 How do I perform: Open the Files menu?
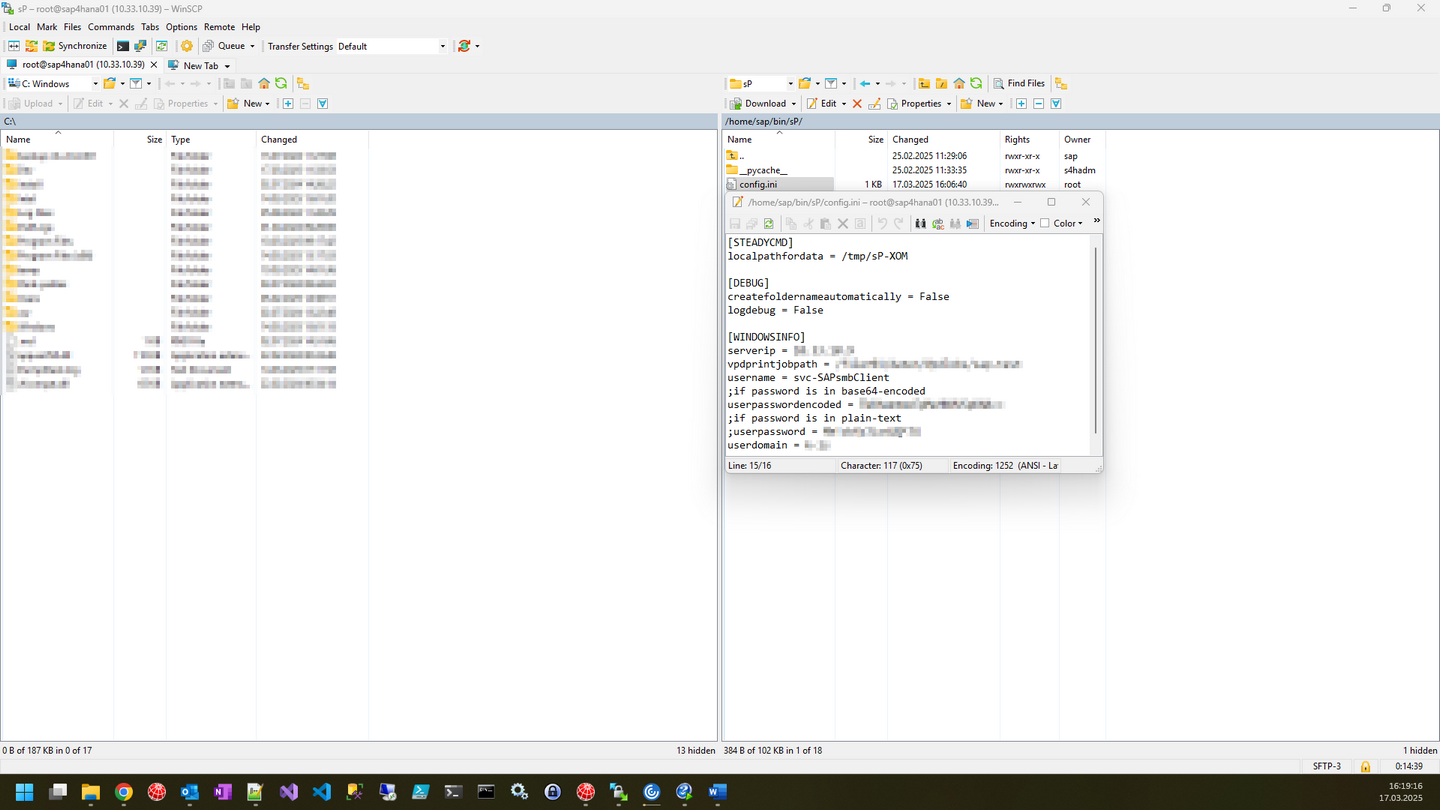click(x=72, y=27)
